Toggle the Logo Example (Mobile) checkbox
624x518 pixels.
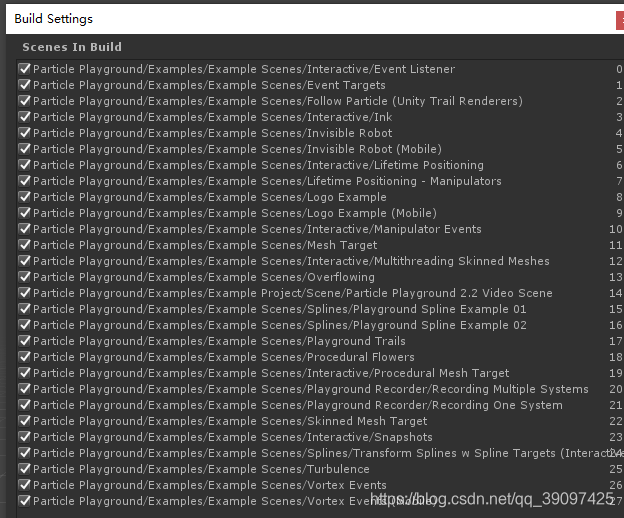(x=25, y=213)
